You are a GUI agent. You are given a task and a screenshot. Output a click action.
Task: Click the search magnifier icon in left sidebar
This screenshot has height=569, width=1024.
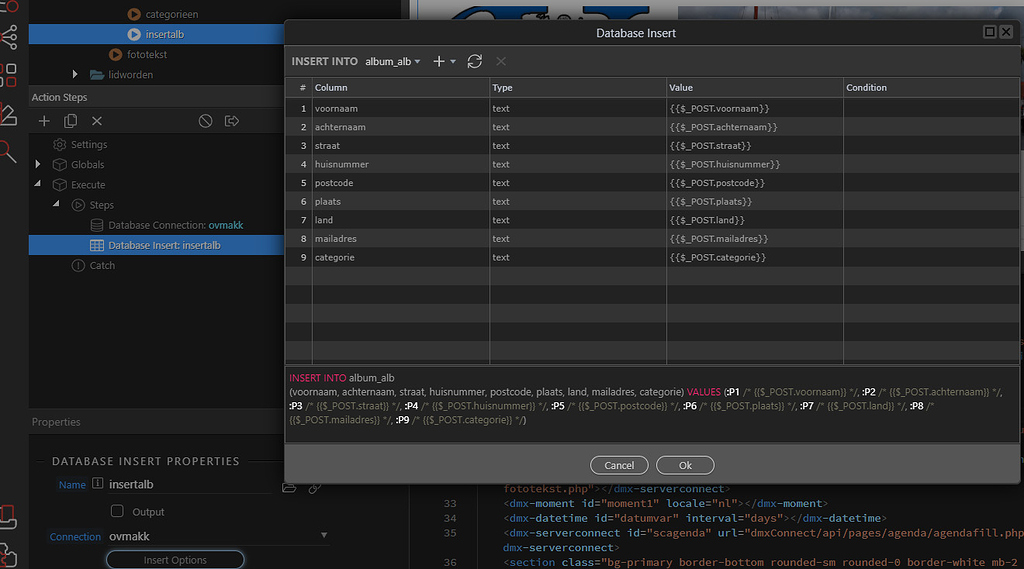[8, 151]
